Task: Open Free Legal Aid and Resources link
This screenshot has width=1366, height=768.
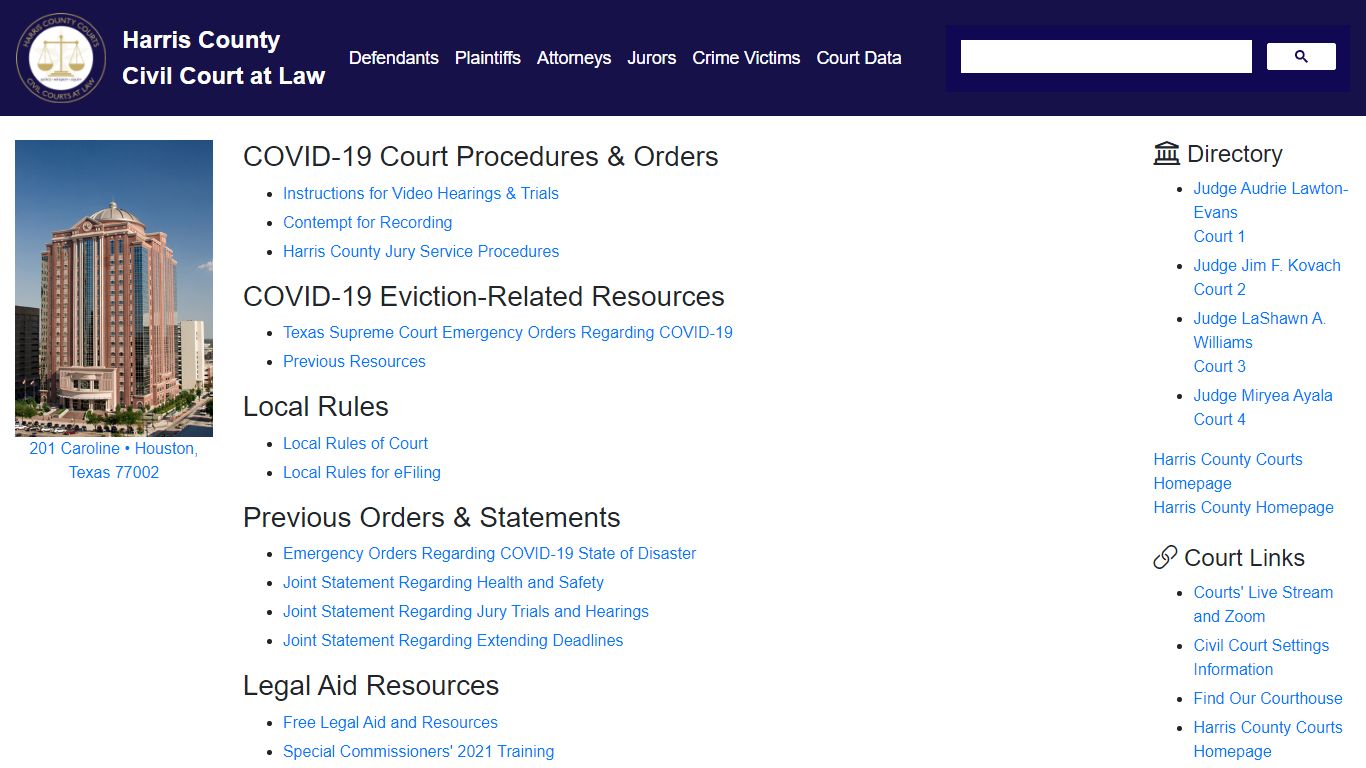Action: click(x=390, y=722)
